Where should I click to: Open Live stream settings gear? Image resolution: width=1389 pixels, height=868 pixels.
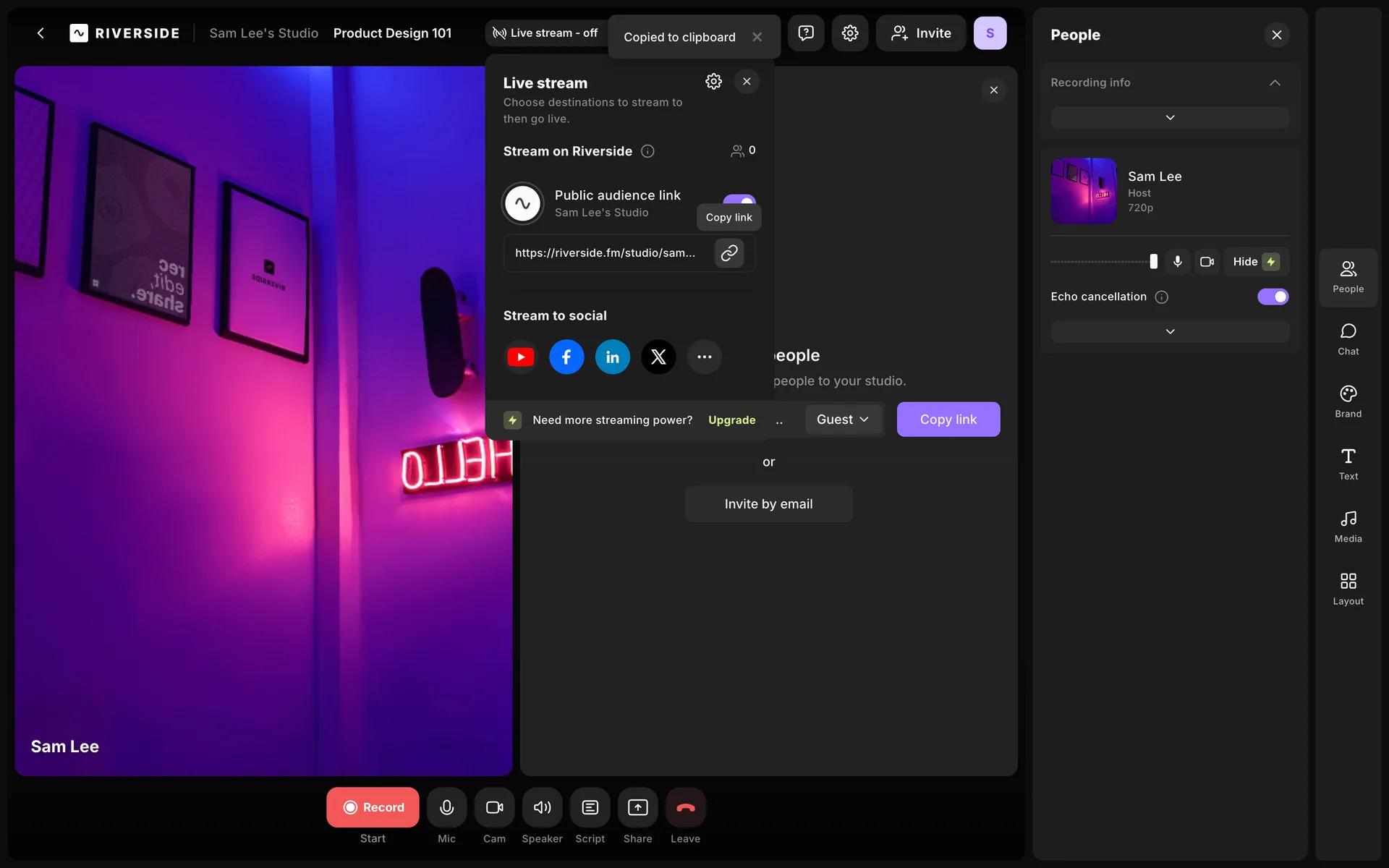(x=713, y=82)
